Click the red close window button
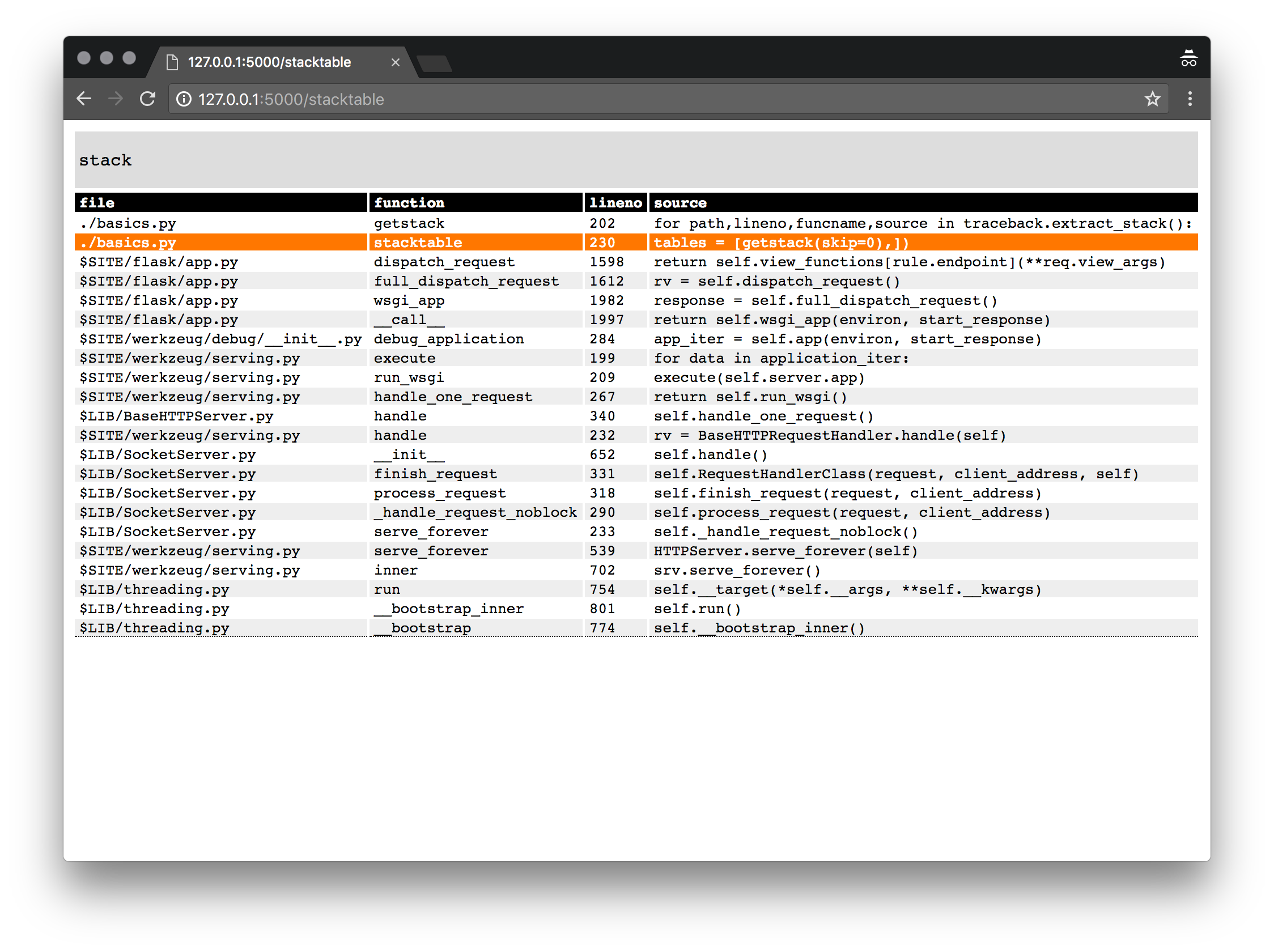 click(83, 58)
